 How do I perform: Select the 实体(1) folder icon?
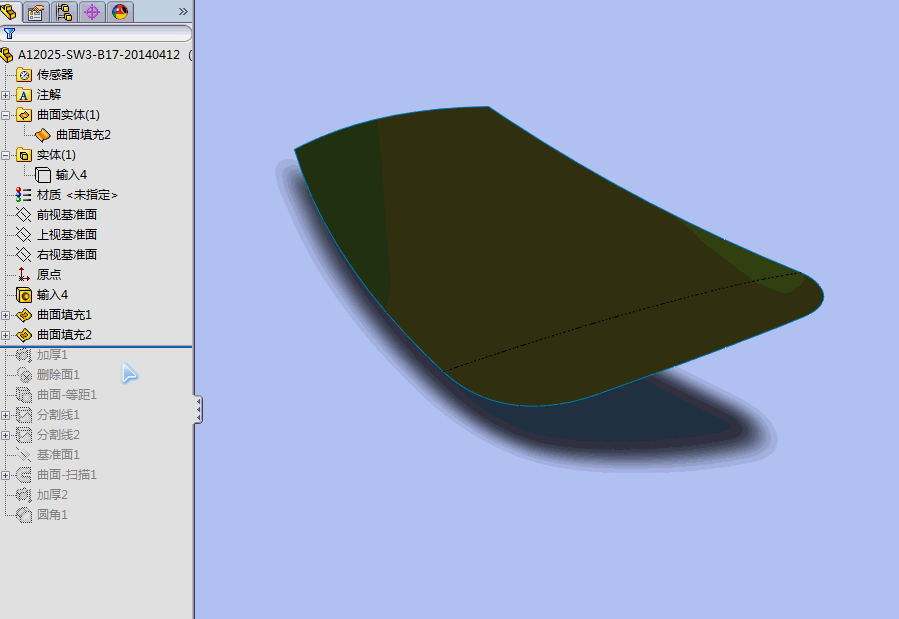pos(24,155)
